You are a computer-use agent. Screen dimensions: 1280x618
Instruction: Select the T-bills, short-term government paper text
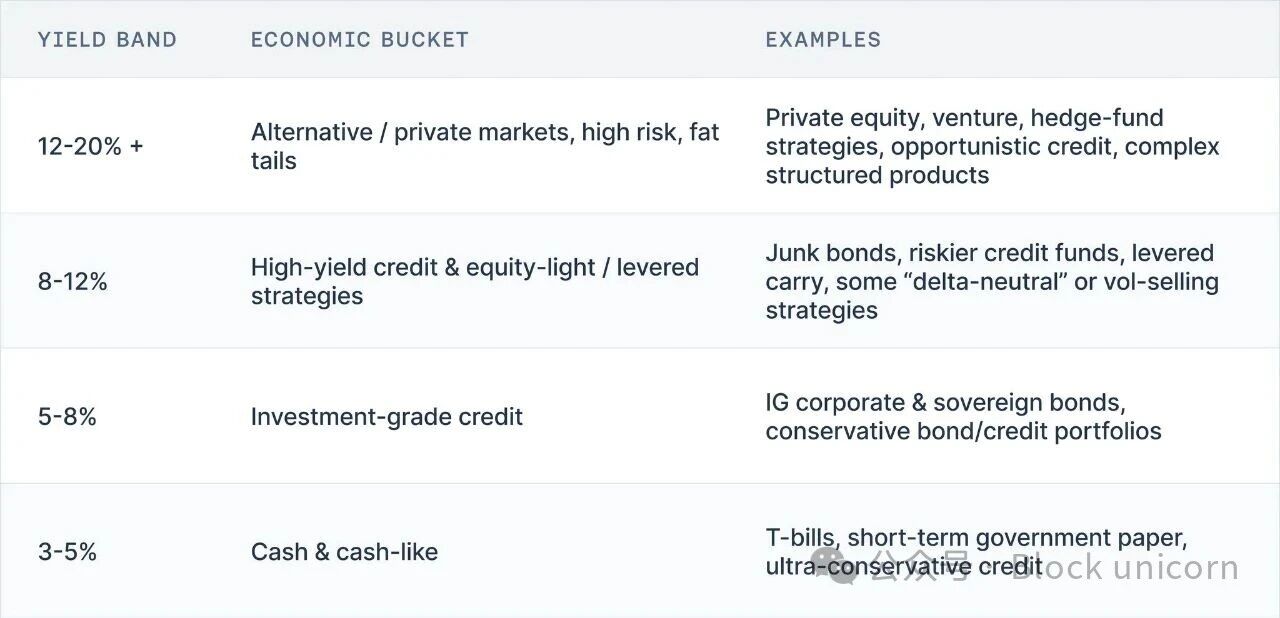[976, 538]
